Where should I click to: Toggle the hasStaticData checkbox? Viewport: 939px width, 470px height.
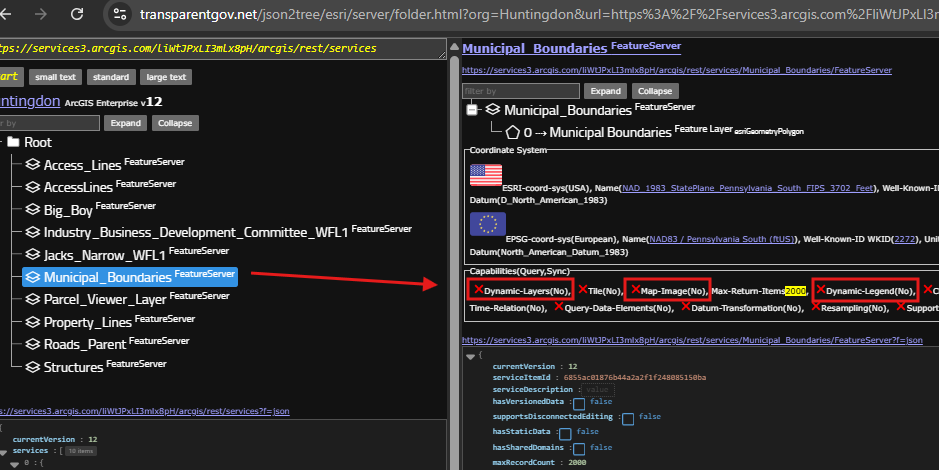pyautogui.click(x=565, y=433)
